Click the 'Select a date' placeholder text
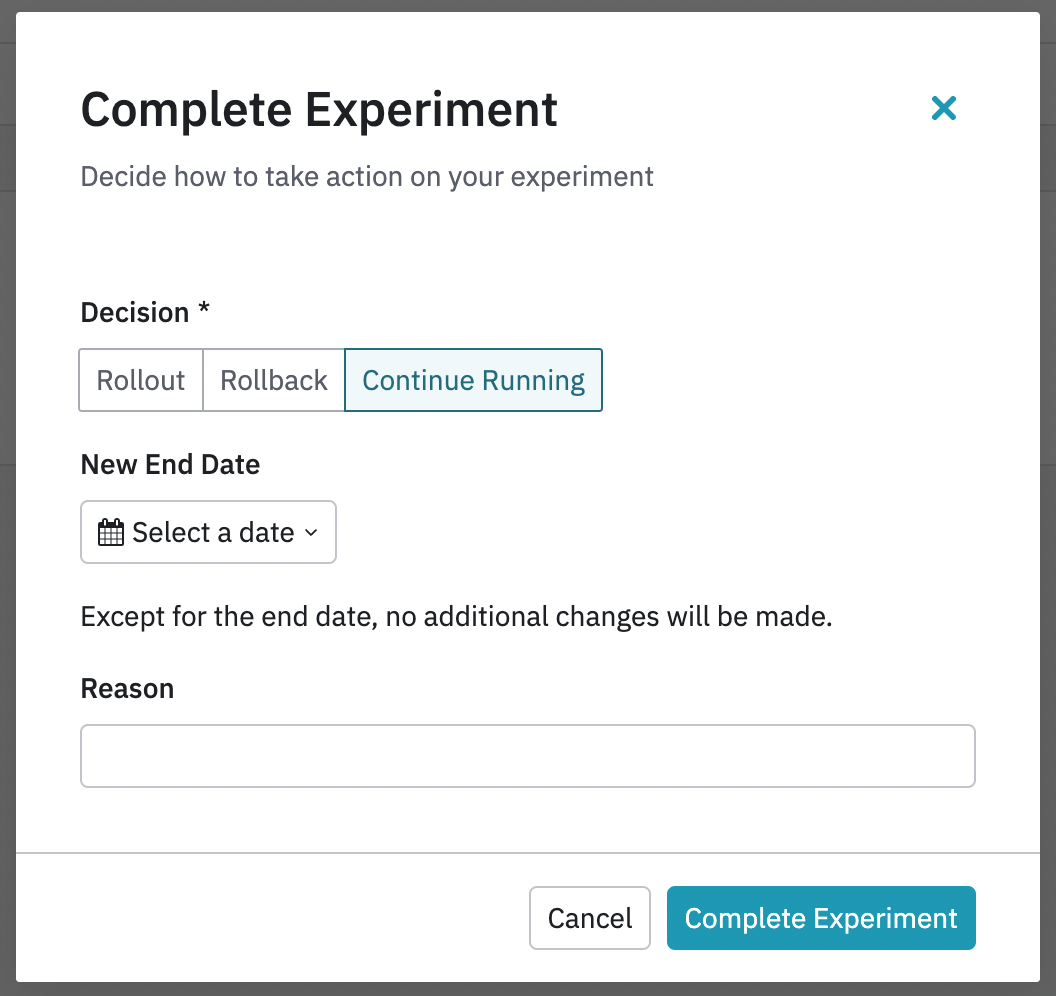 pyautogui.click(x=213, y=533)
